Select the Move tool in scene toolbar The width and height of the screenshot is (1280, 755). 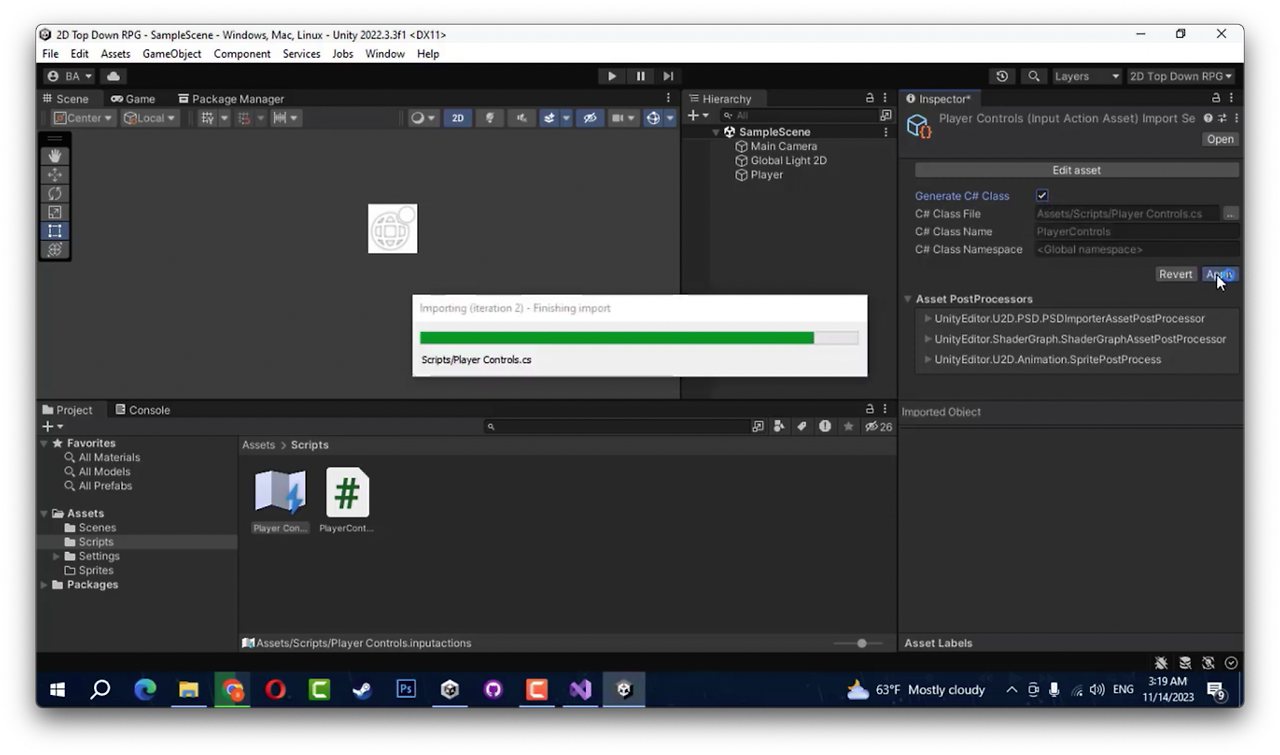(x=55, y=174)
